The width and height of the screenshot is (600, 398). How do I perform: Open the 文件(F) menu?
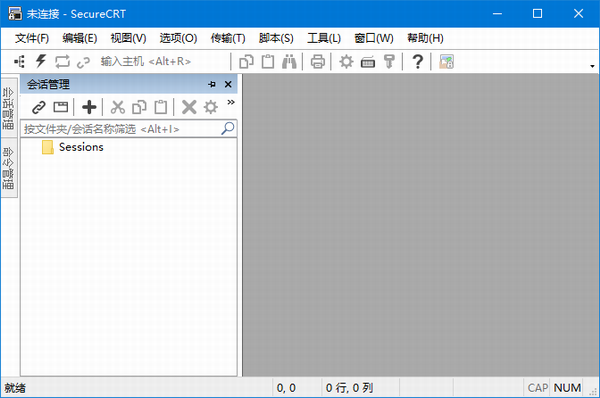[x=32, y=38]
